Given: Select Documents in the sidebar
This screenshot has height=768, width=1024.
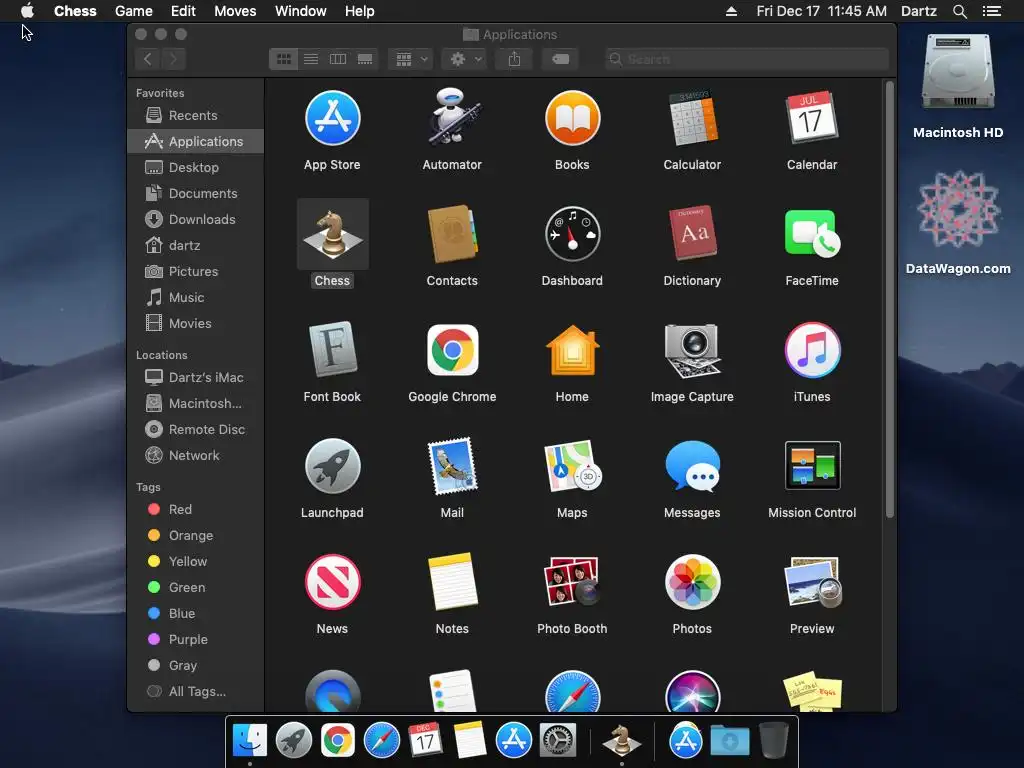Looking at the screenshot, I should [195, 193].
